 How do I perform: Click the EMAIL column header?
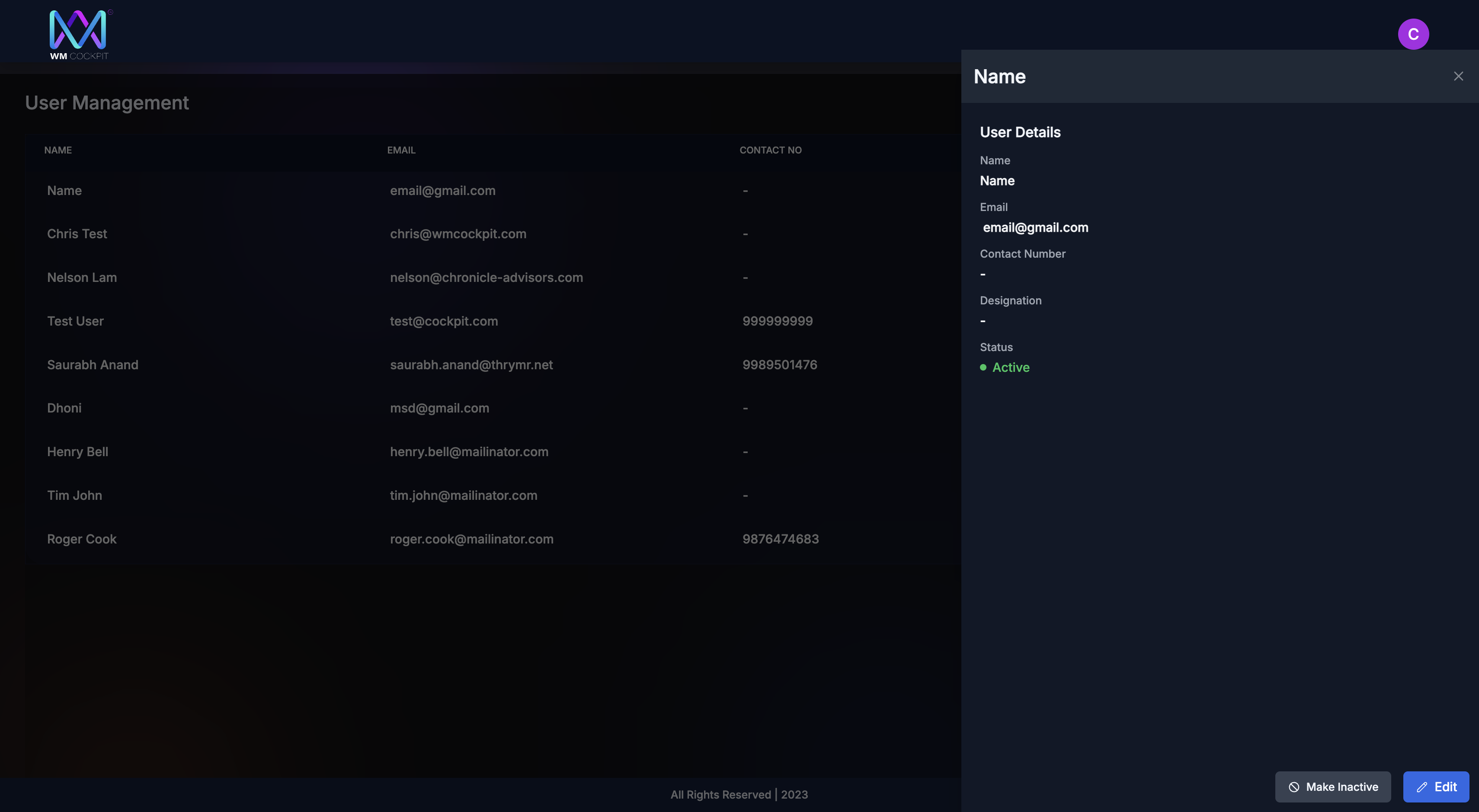tap(401, 150)
